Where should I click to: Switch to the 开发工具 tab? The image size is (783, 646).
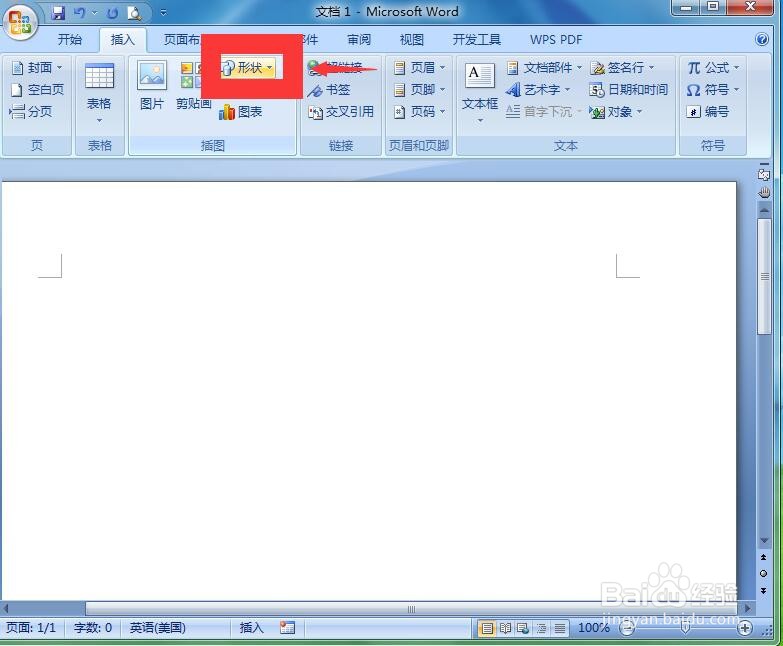click(x=476, y=39)
